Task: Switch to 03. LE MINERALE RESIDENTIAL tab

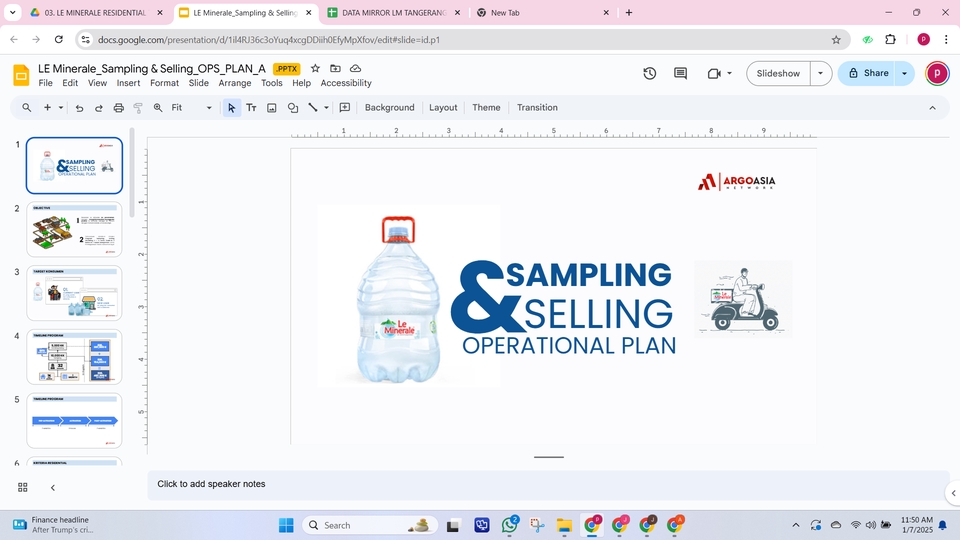Action: (x=95, y=12)
